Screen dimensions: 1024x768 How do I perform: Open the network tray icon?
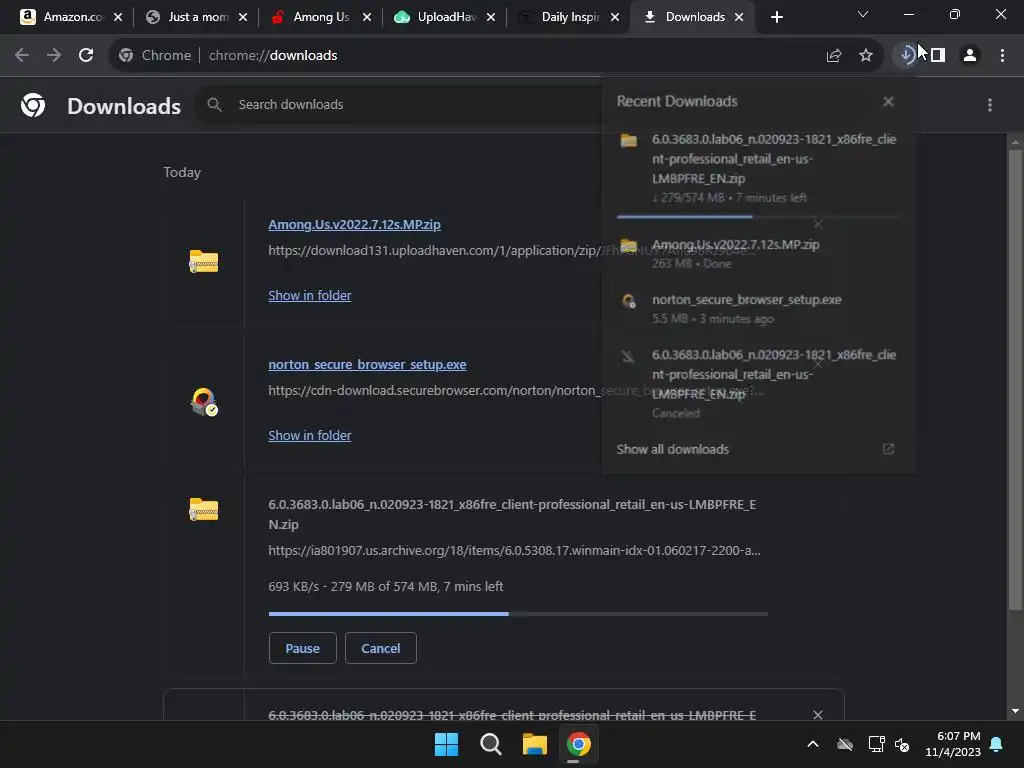[x=876, y=744]
